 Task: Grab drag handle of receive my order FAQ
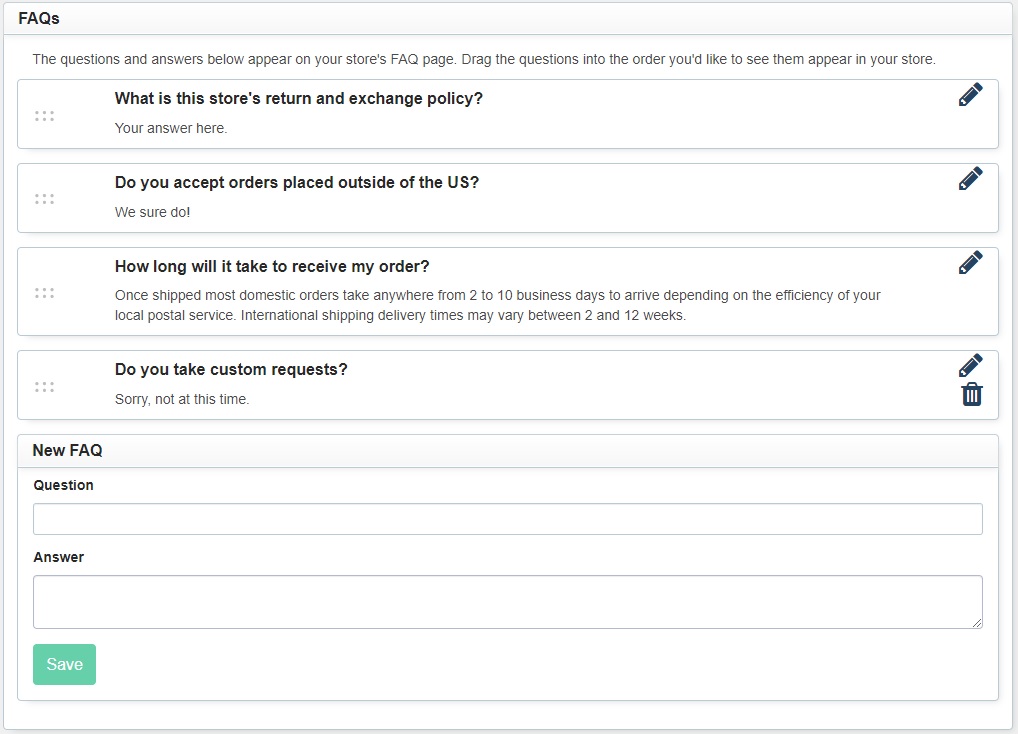tap(44, 293)
